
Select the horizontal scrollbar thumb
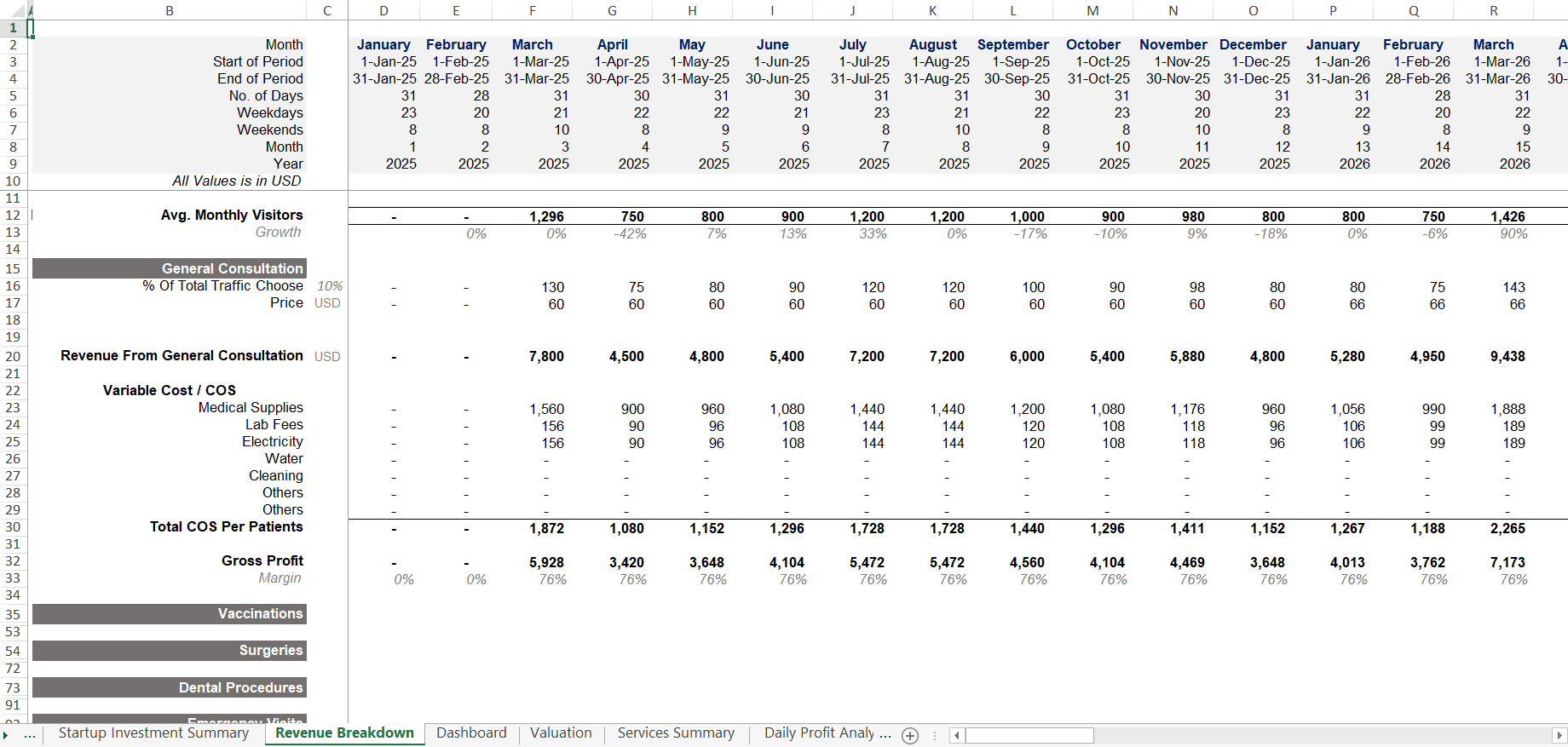click(x=1029, y=735)
